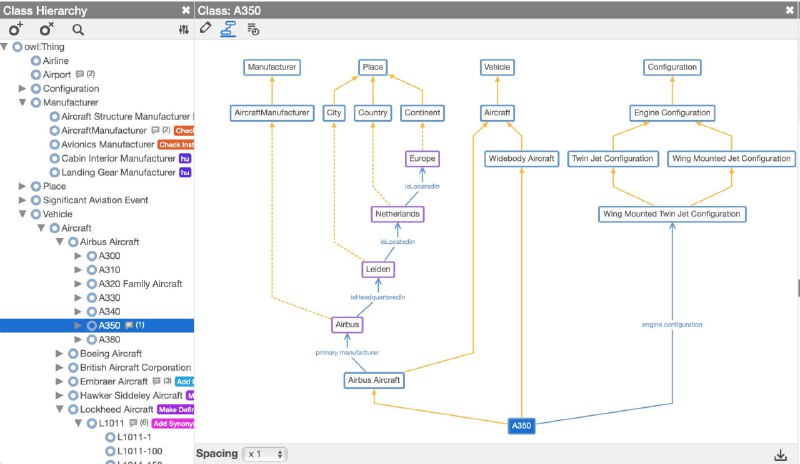The image size is (800, 464).
Task: Switch to the pencil edit view
Action: 205,28
